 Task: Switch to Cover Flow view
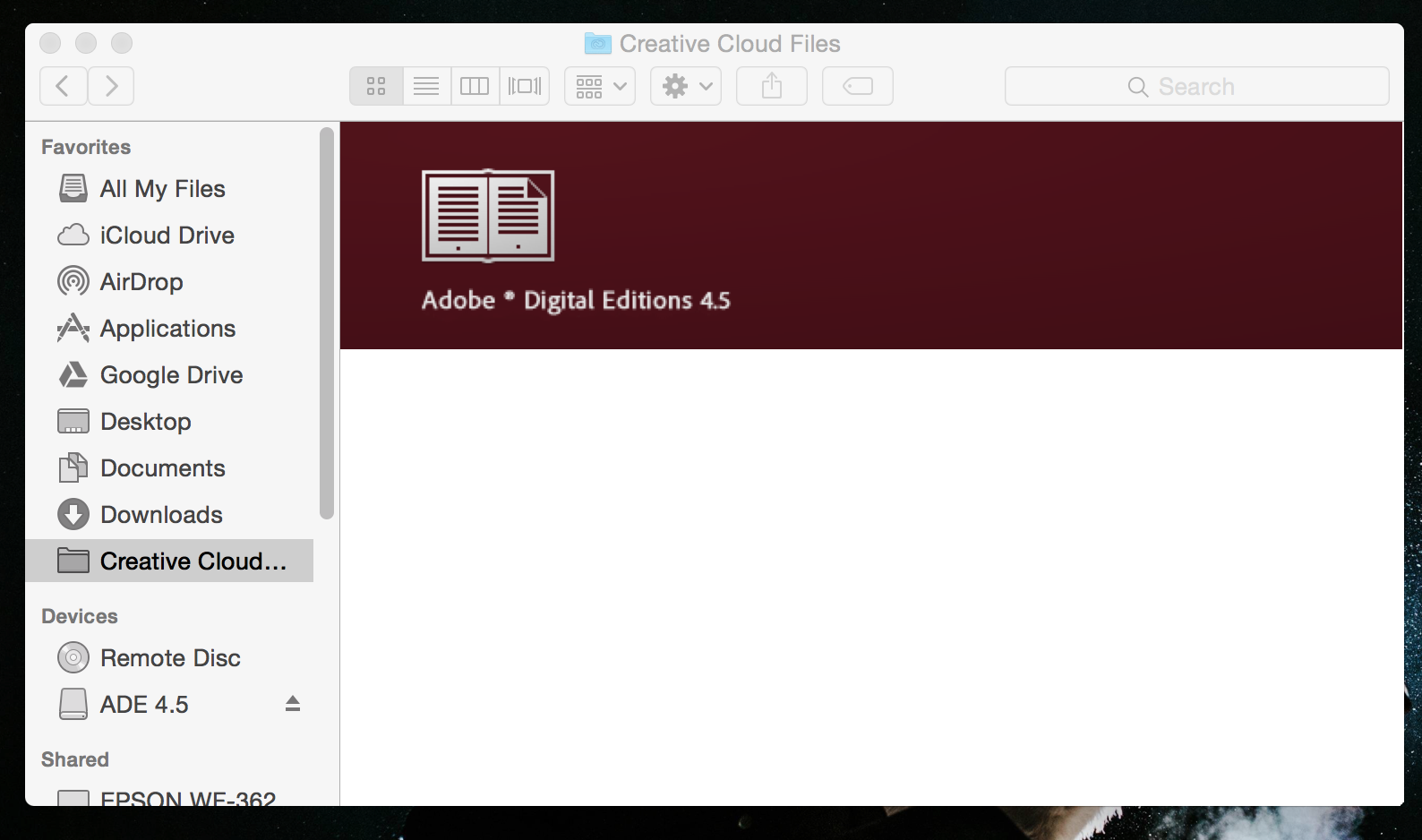[x=525, y=86]
